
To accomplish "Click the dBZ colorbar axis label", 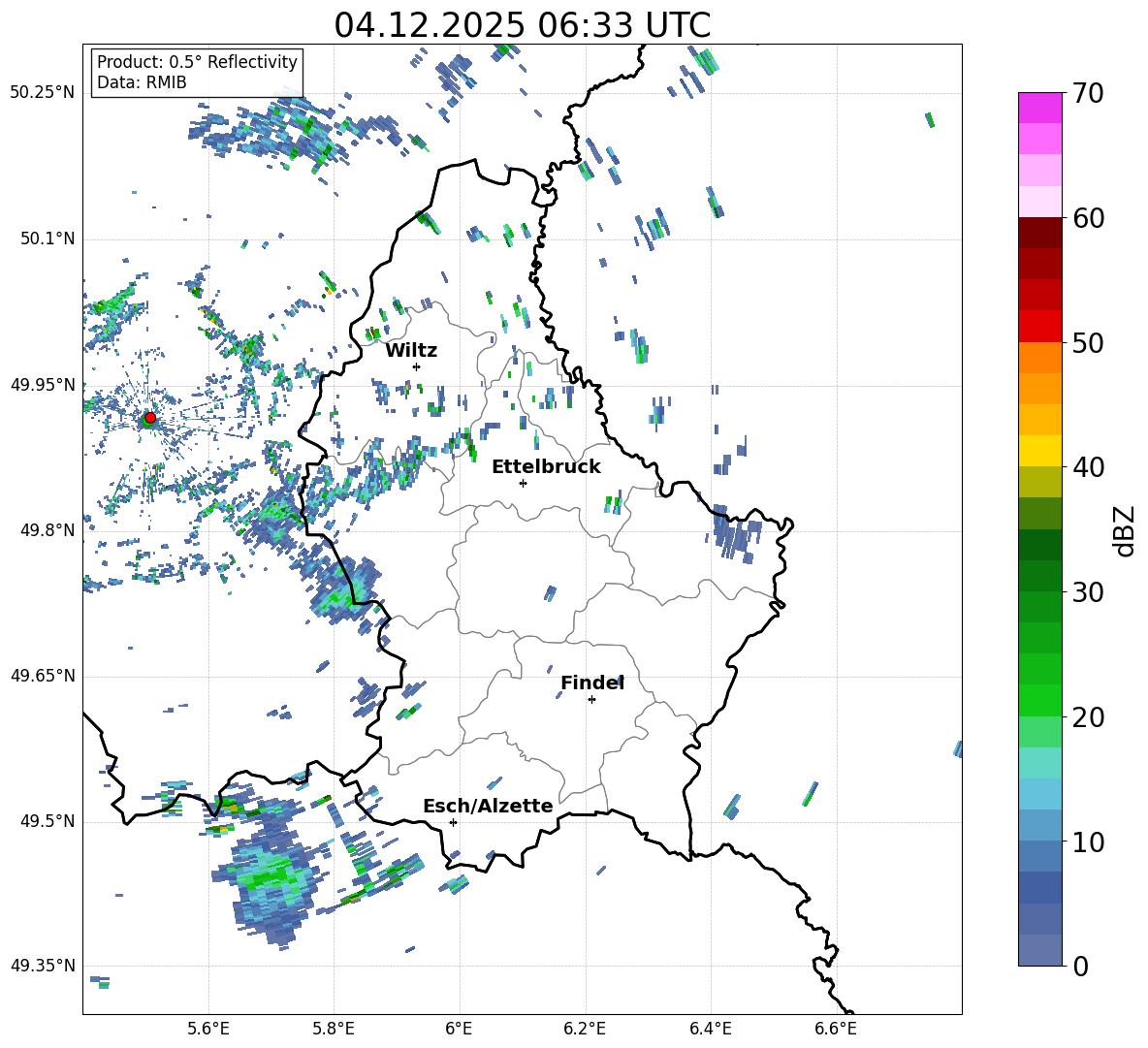I will point(1125,530).
